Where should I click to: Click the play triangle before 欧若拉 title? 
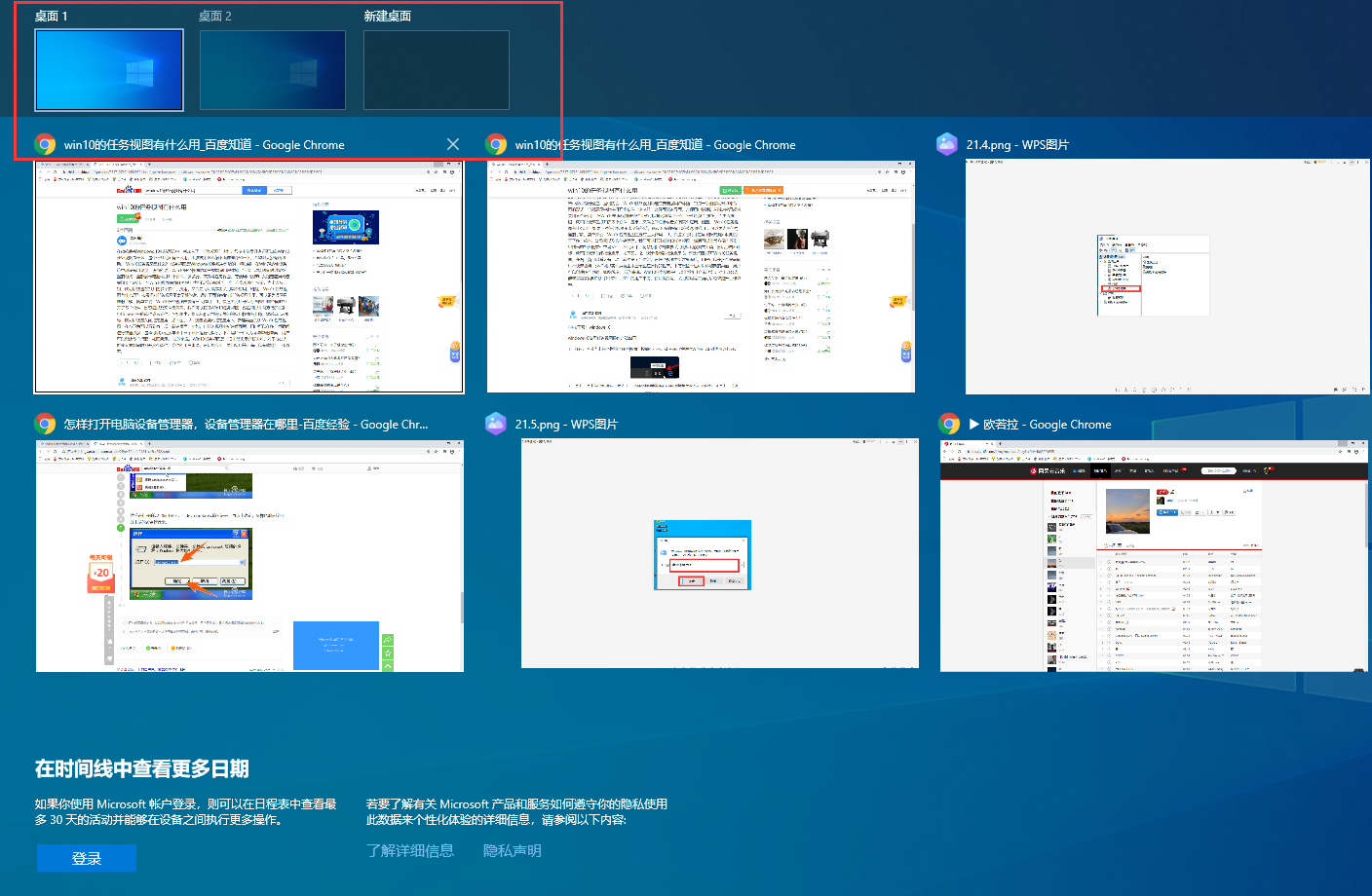[x=972, y=424]
